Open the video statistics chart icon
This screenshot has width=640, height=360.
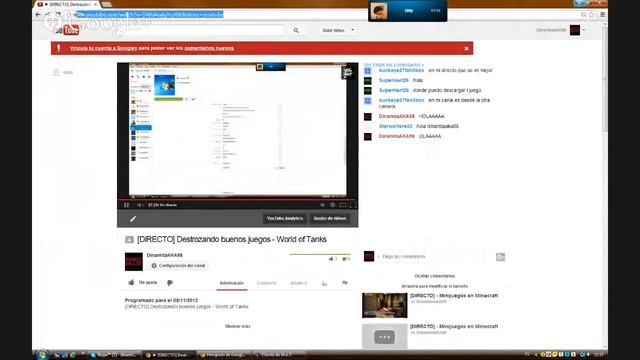click(x=324, y=283)
